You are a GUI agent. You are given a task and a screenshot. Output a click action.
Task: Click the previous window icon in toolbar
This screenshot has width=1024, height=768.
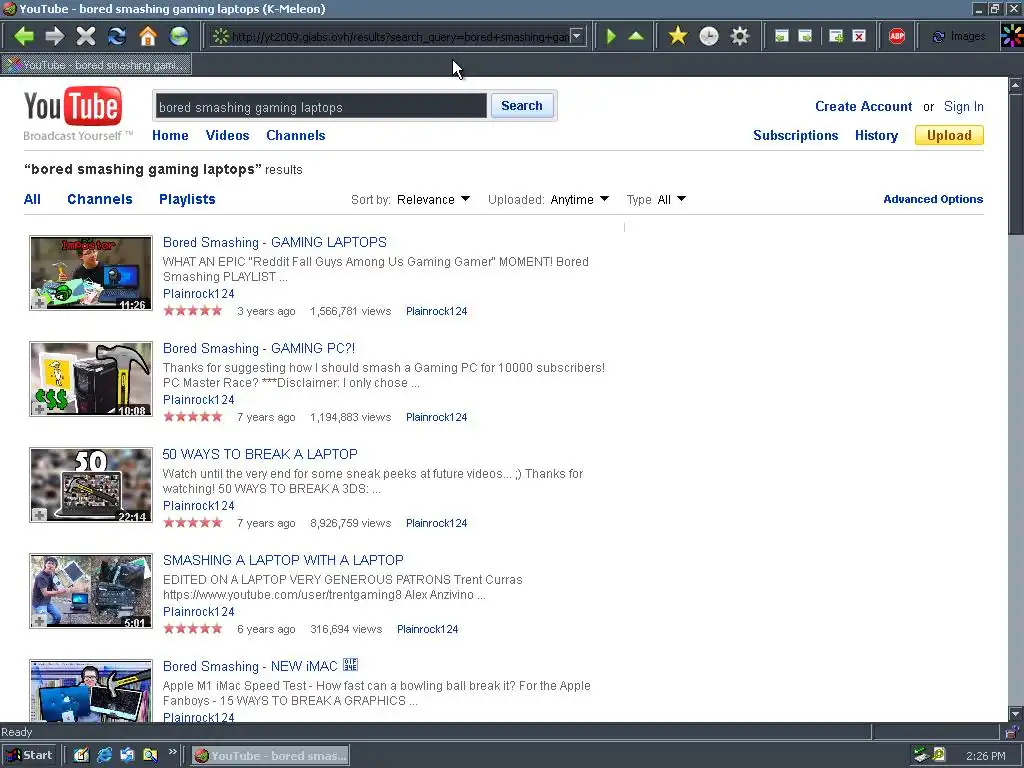[781, 37]
